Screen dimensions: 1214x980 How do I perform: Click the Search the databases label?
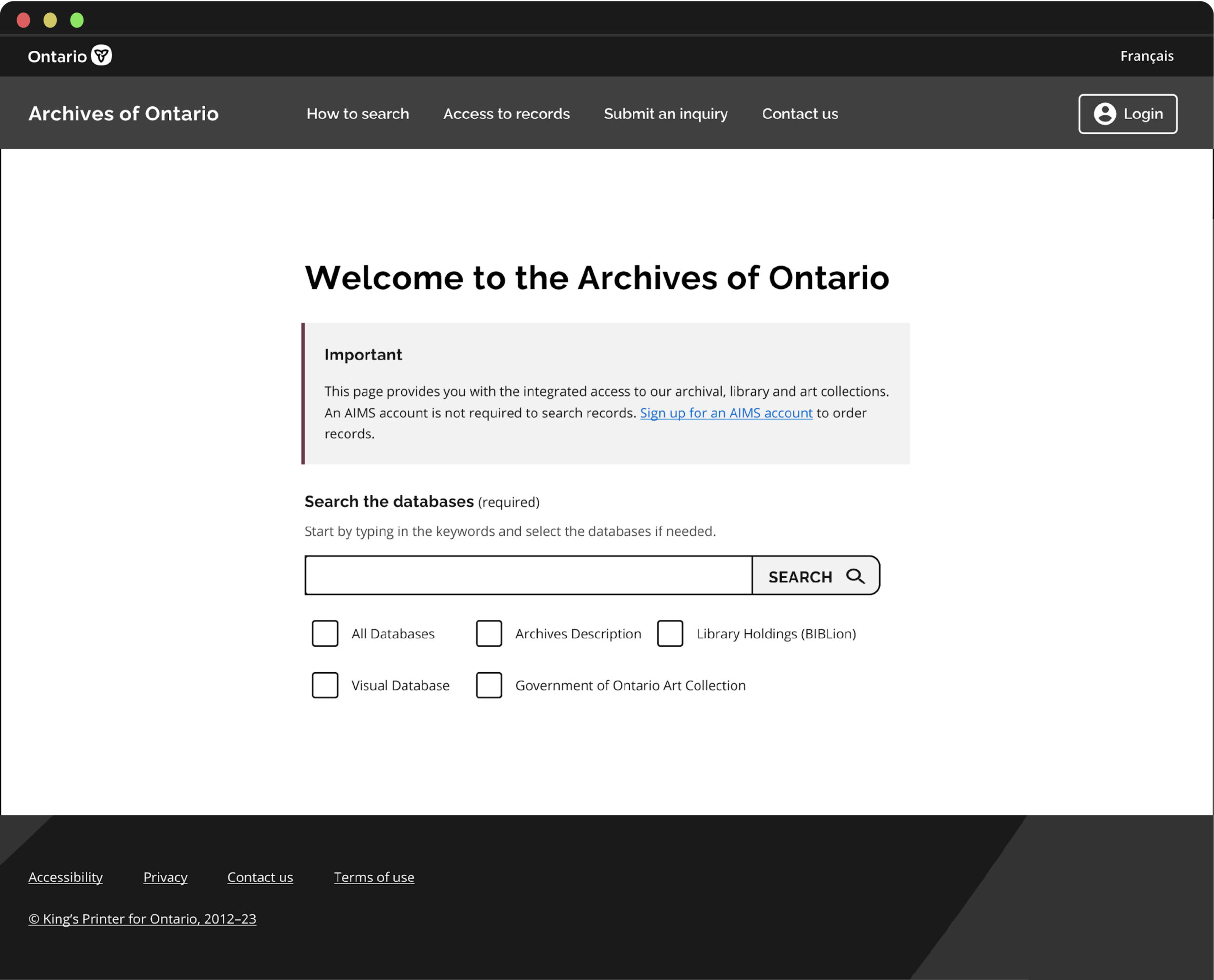389,501
